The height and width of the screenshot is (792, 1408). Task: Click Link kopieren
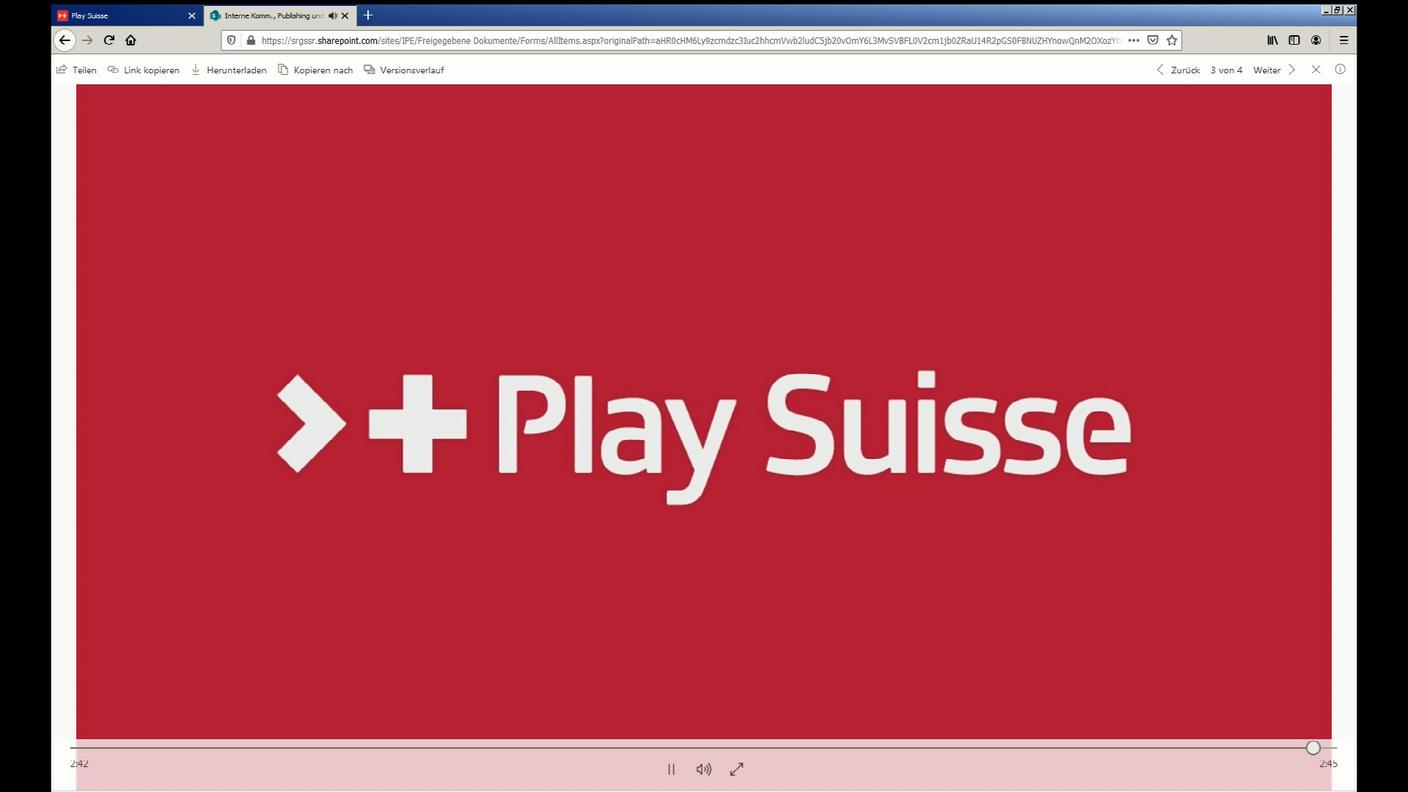pyautogui.click(x=143, y=70)
